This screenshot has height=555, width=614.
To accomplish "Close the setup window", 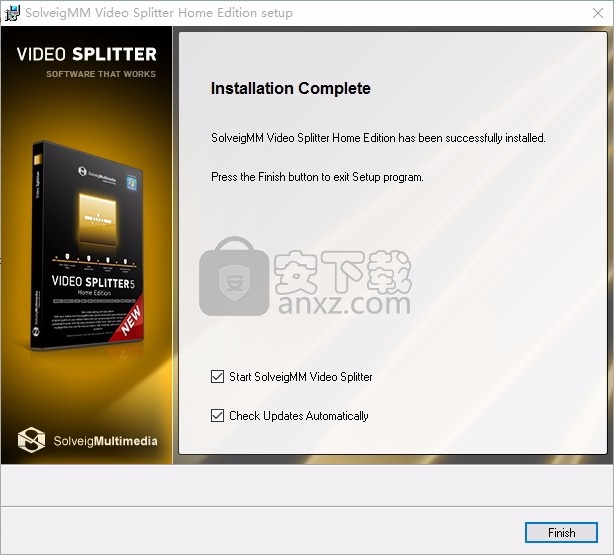I will pyautogui.click(x=598, y=13).
